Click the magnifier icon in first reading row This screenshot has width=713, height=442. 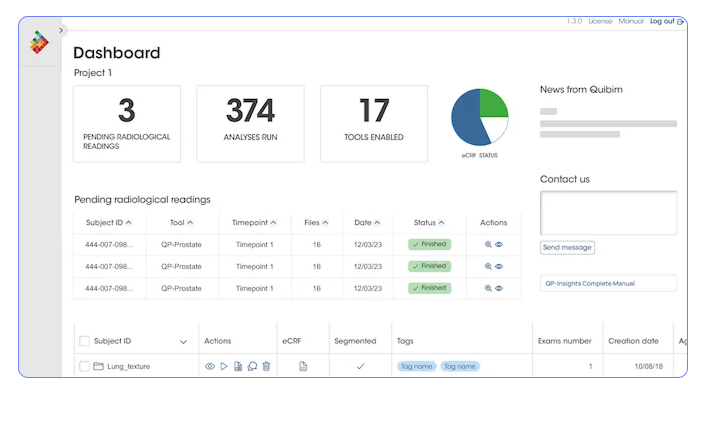[488, 244]
